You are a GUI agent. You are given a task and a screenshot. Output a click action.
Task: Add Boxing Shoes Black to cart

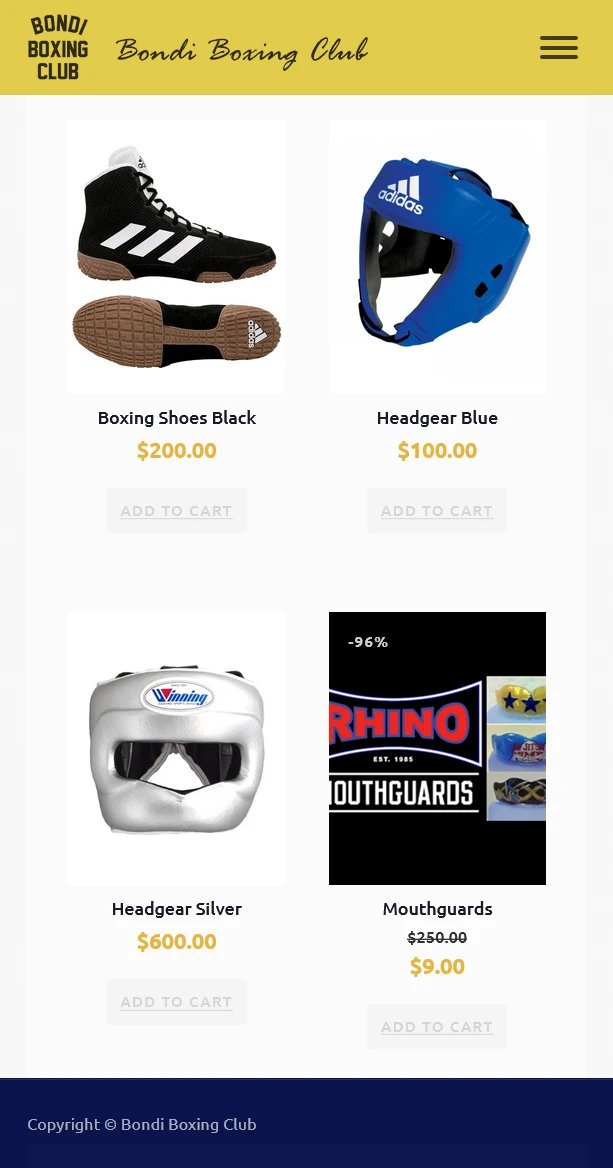click(x=177, y=510)
